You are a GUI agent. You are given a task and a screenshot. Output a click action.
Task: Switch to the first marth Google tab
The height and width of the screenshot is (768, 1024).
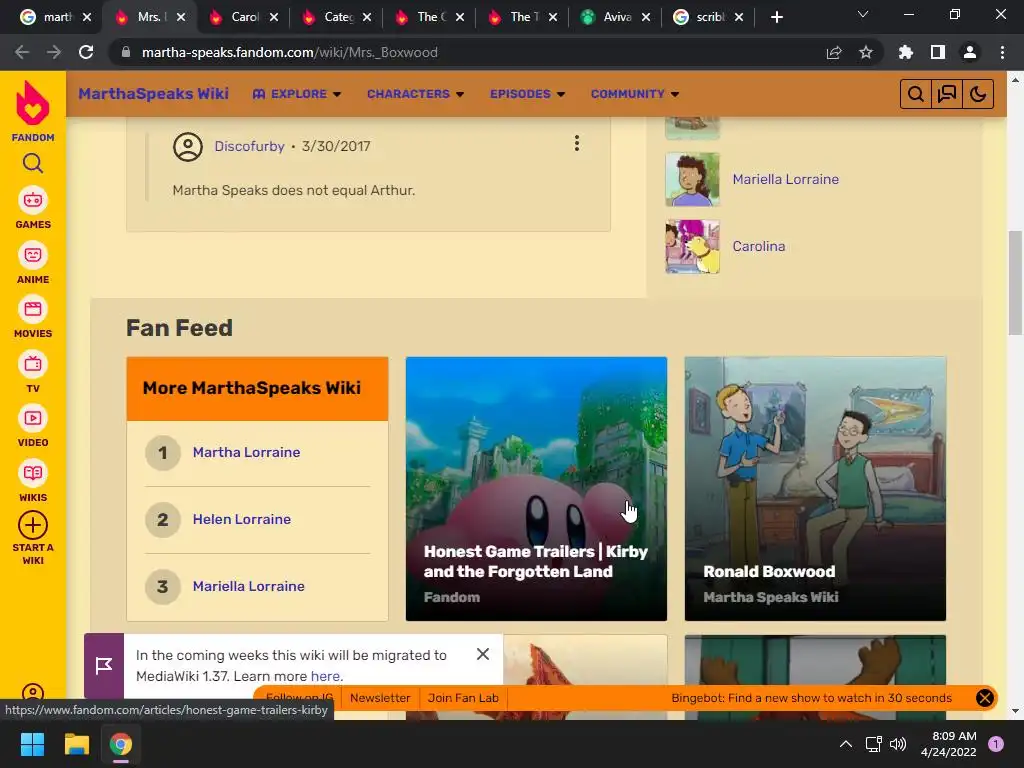55,17
